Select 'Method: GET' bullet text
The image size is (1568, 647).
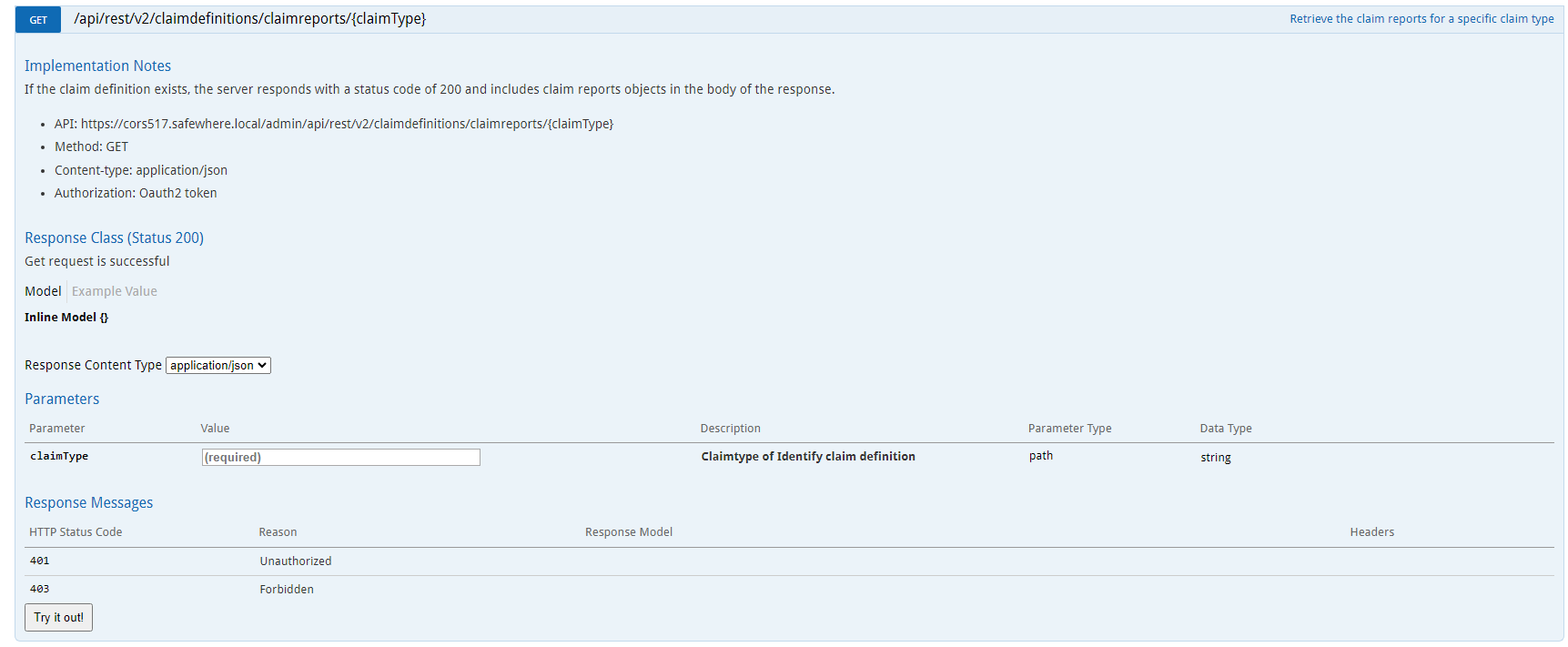pyautogui.click(x=91, y=147)
